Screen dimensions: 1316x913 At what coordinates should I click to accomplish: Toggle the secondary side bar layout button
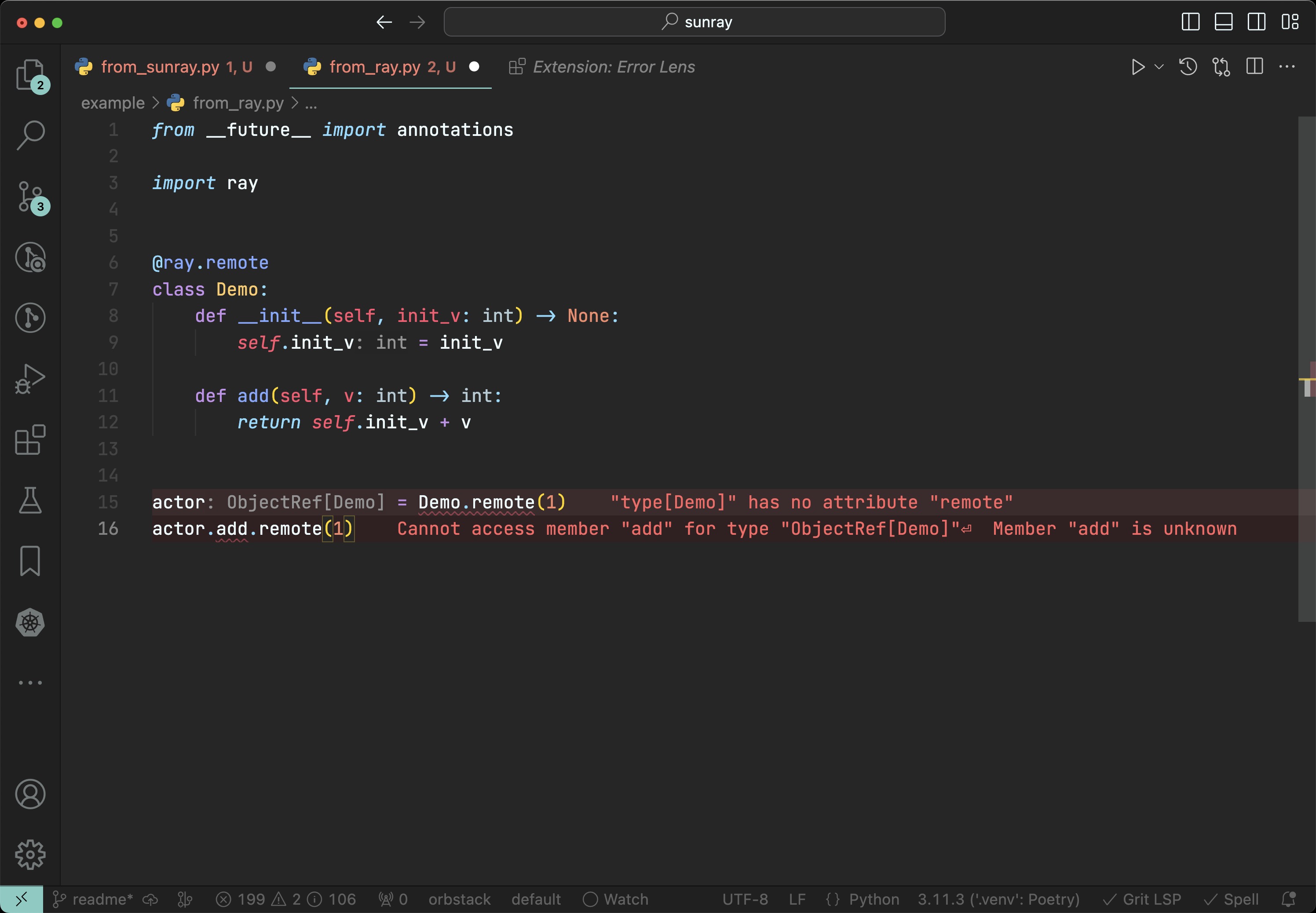pyautogui.click(x=1257, y=22)
